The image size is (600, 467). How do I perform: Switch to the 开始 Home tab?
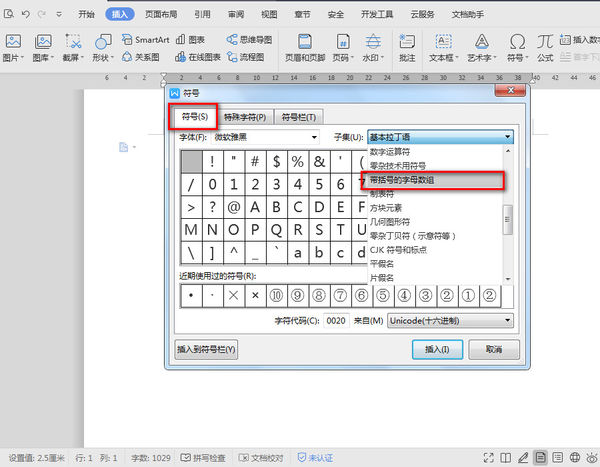click(86, 15)
